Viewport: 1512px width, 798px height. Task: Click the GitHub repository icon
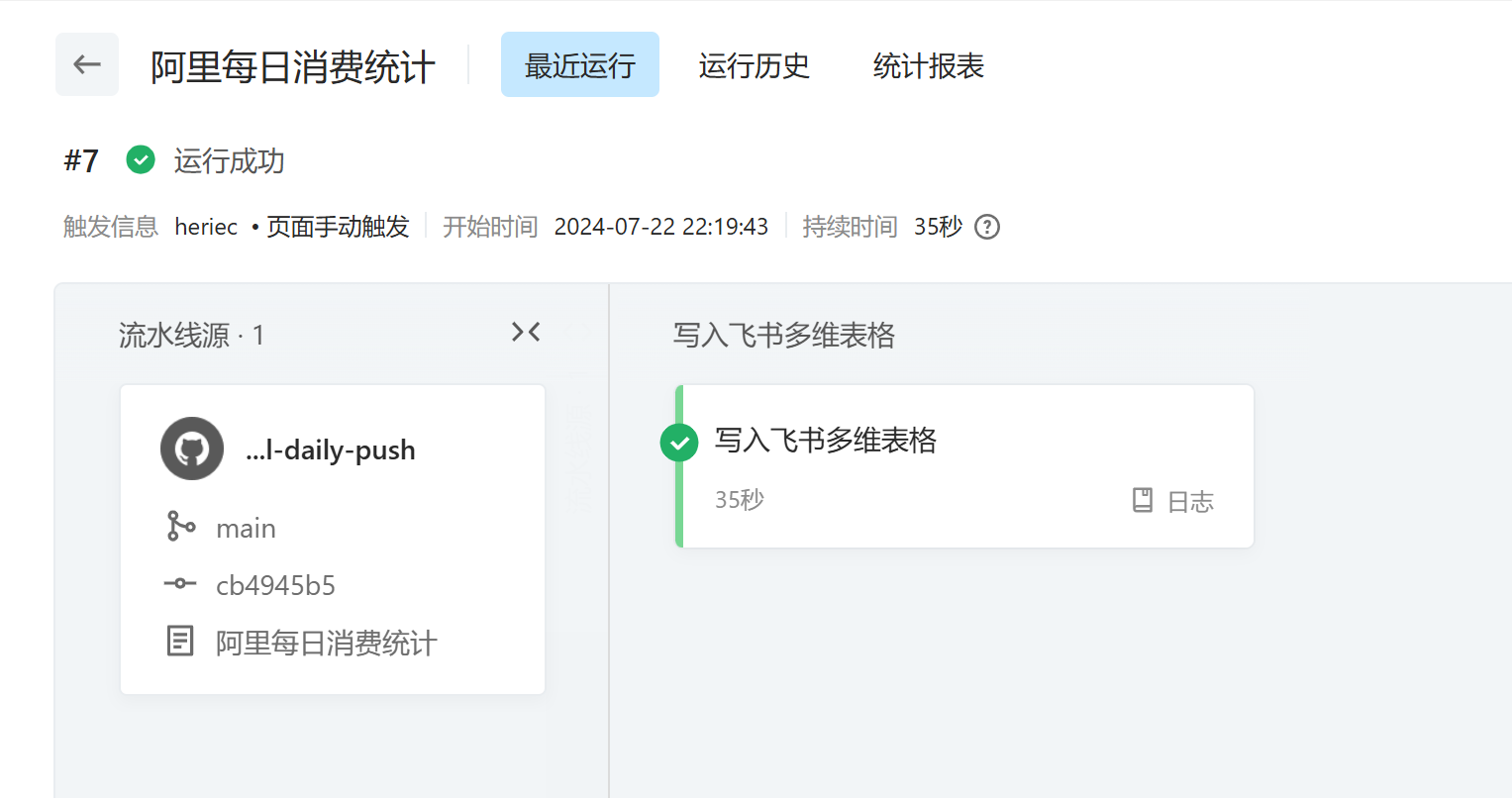click(x=192, y=449)
